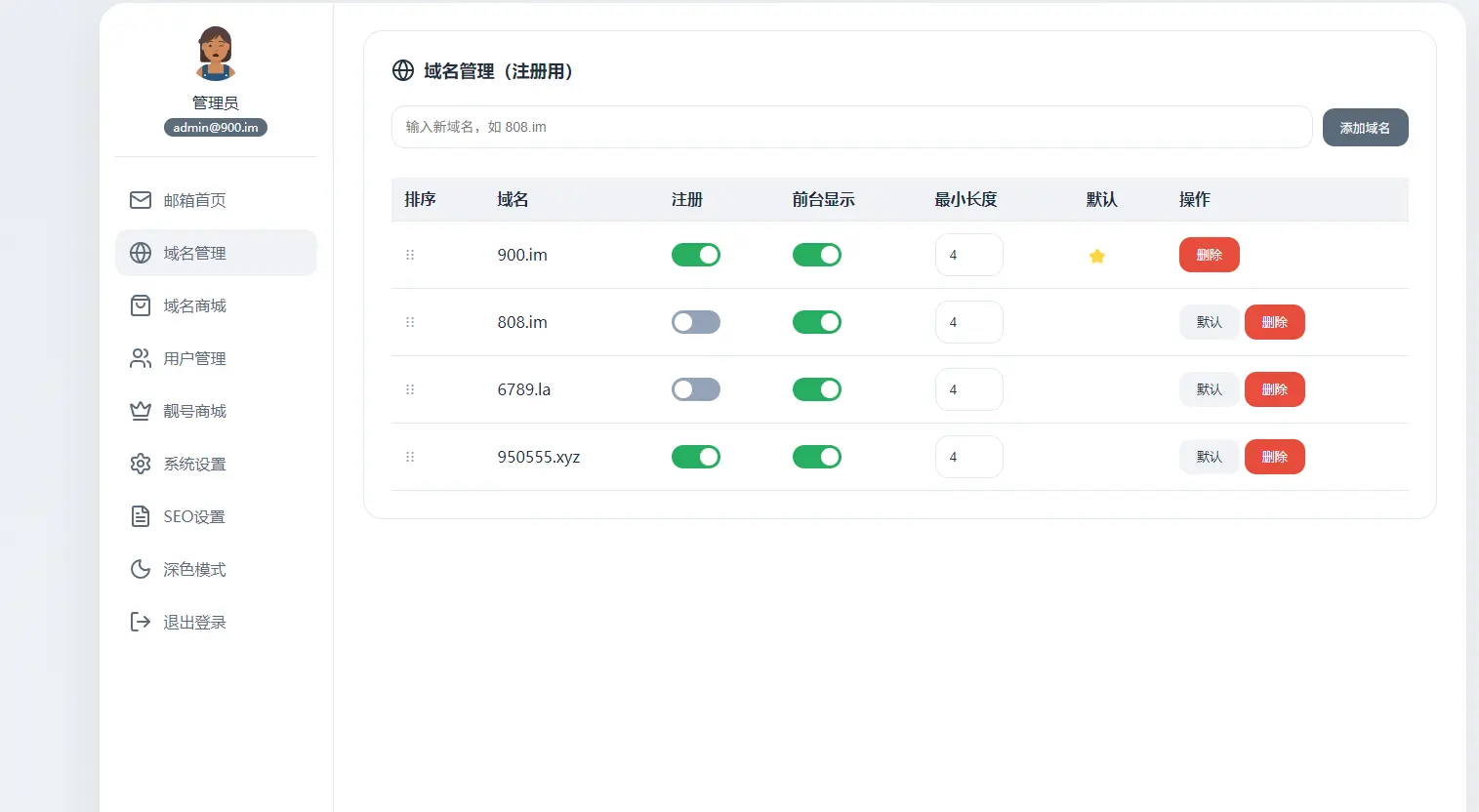Click the globe icon in 域名管理 page header
The image size is (1479, 812).
(403, 70)
